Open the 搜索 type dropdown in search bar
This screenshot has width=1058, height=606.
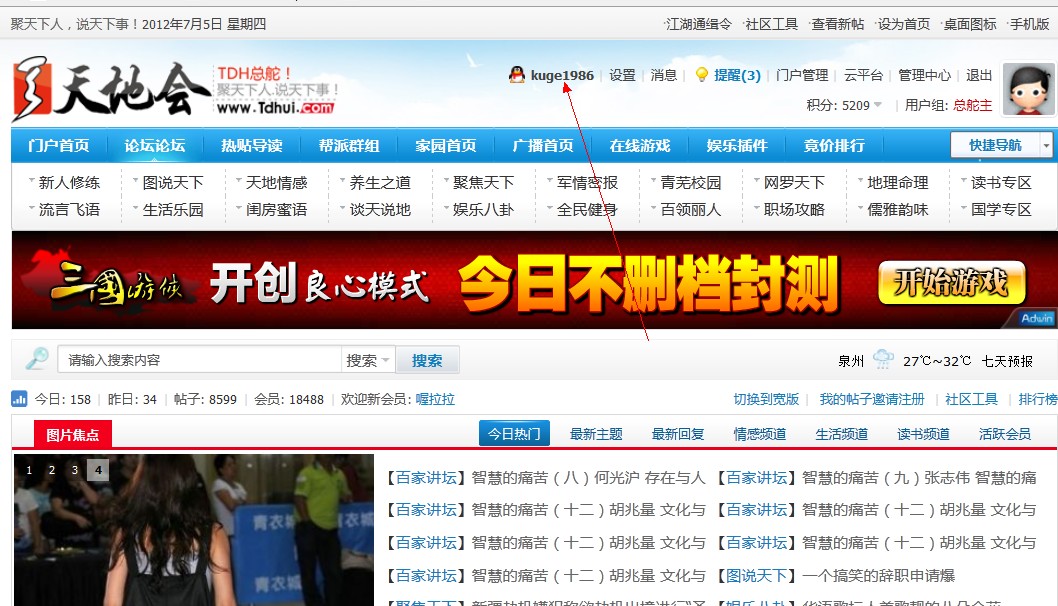pos(368,360)
